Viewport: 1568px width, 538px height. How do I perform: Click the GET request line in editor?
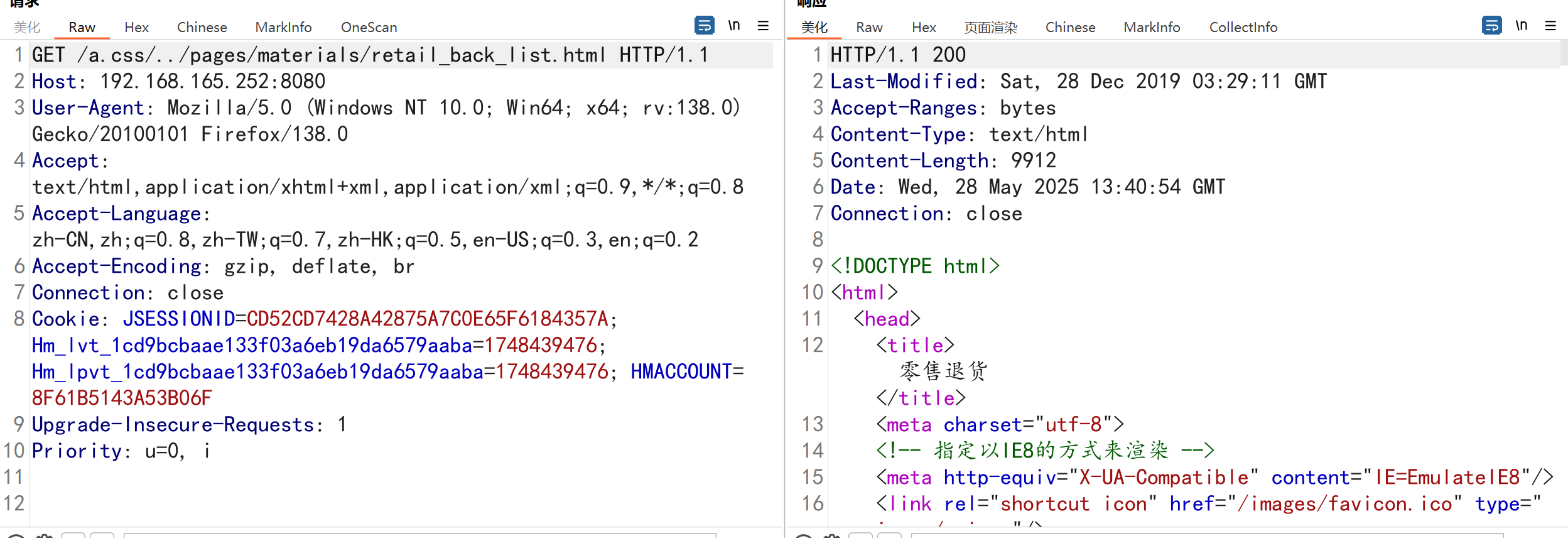click(x=370, y=55)
